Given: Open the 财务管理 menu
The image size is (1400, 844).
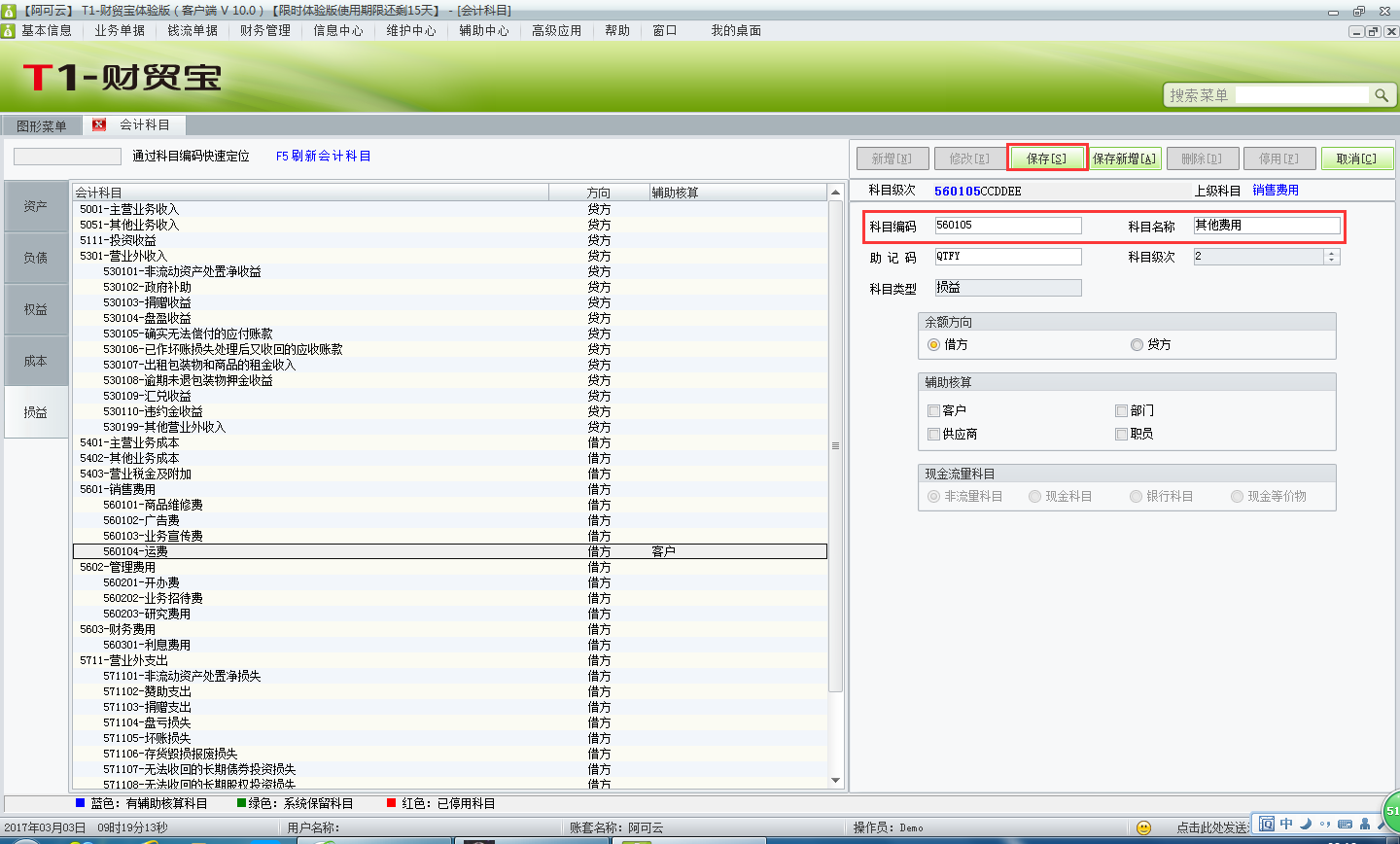Looking at the screenshot, I should (263, 30).
